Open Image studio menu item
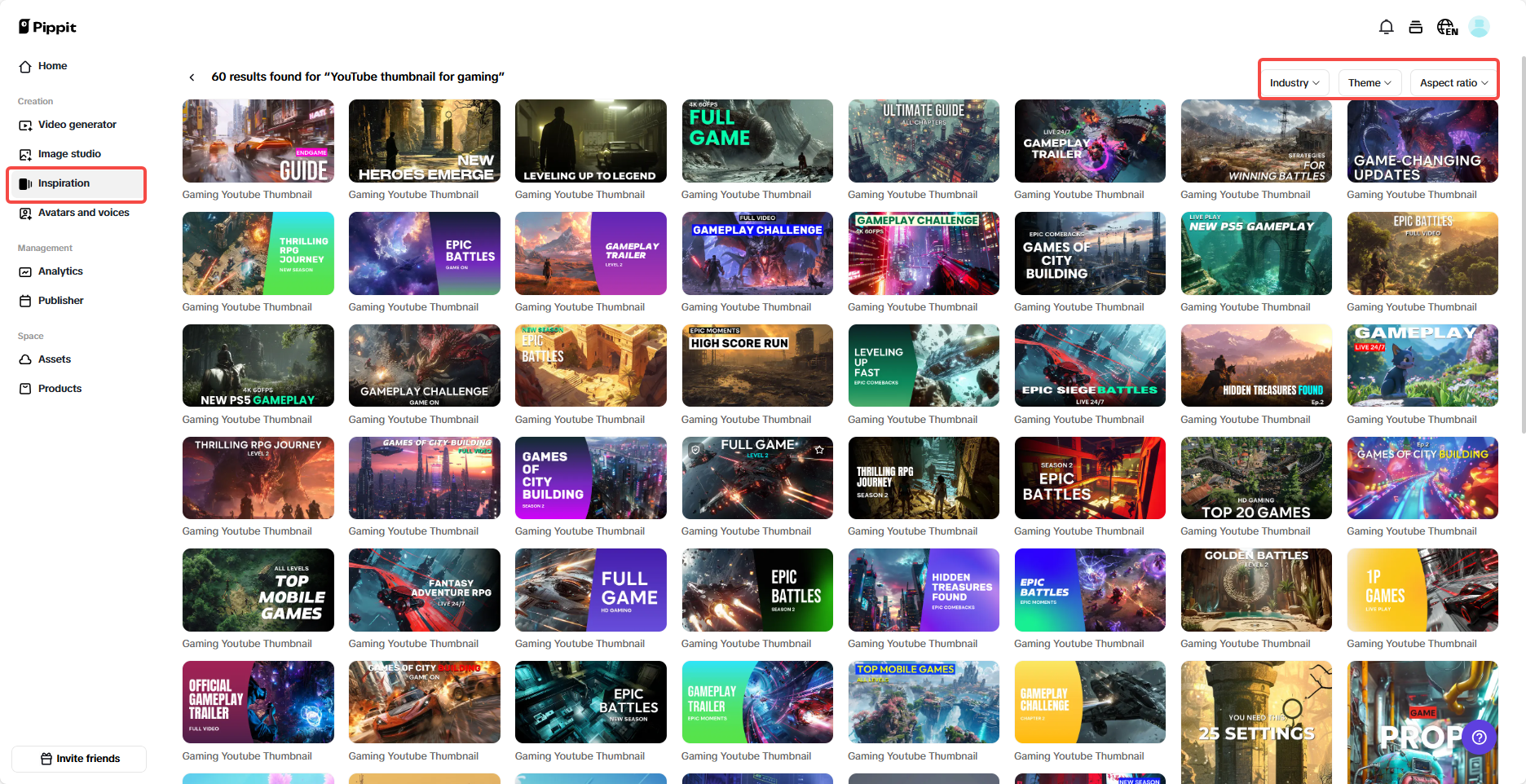 (77, 155)
